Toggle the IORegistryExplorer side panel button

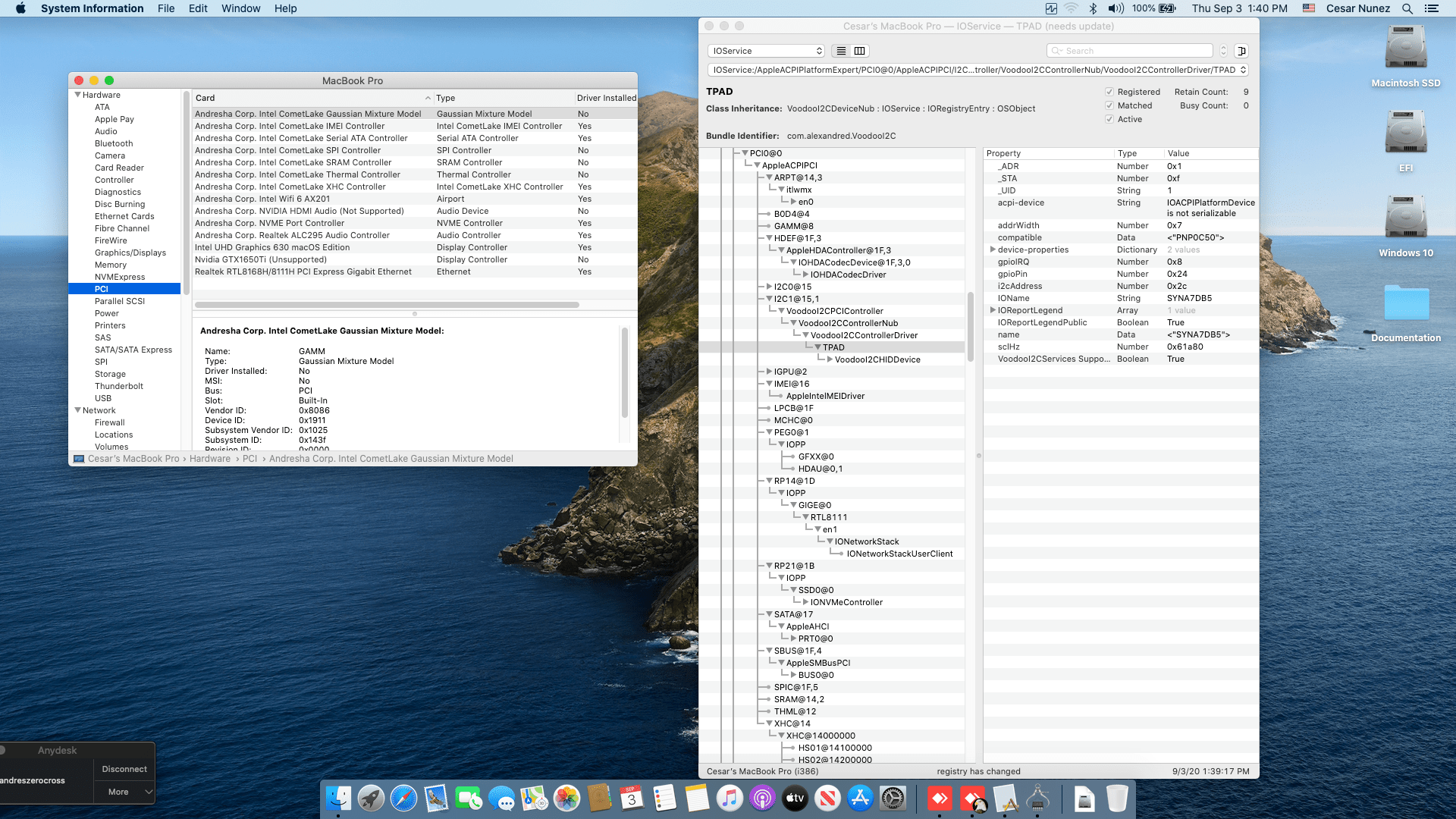pos(1241,51)
